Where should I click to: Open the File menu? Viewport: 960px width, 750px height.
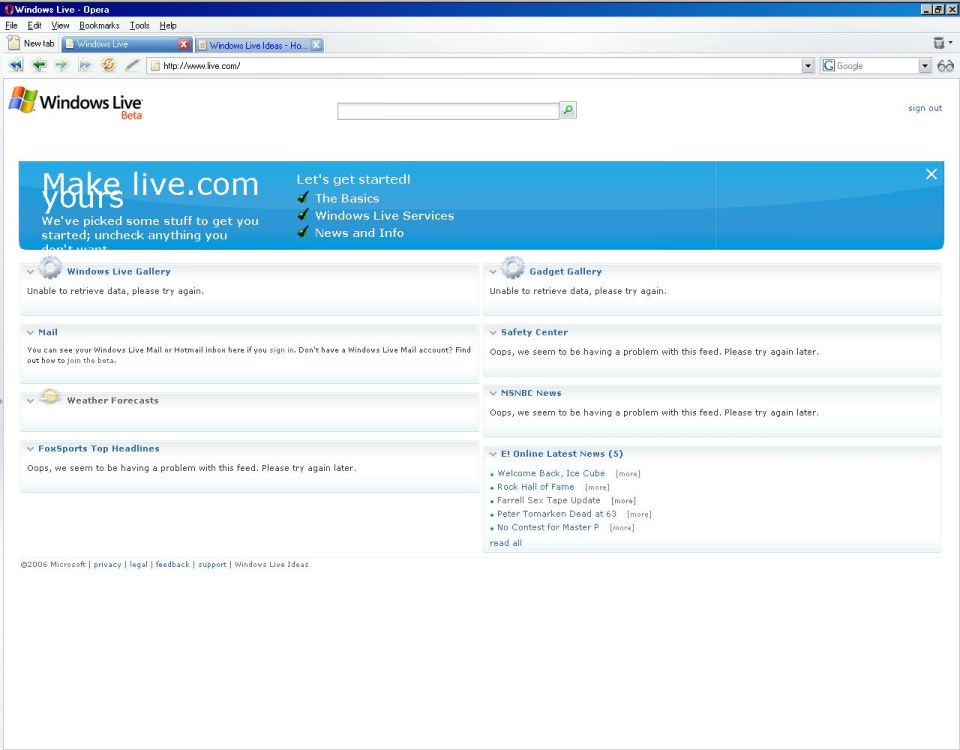pos(11,25)
